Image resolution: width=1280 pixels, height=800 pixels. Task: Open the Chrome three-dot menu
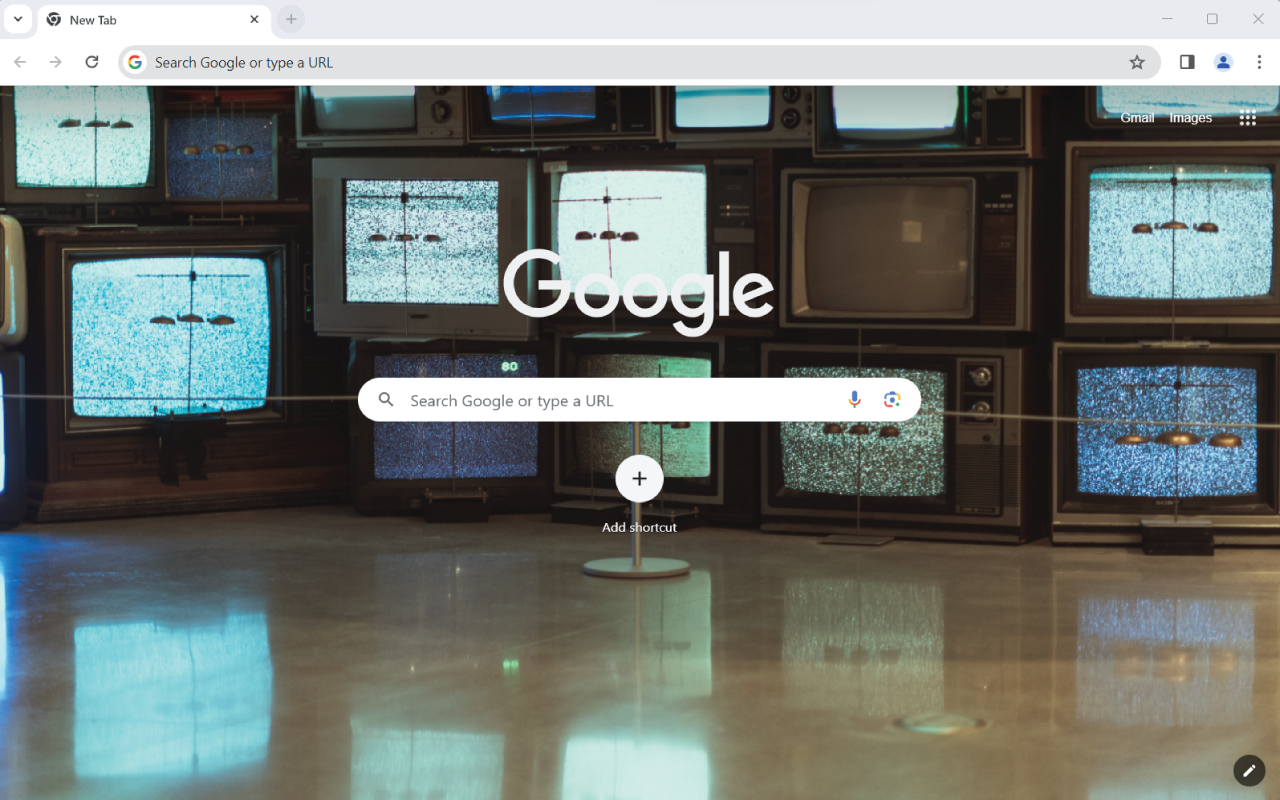(1259, 62)
